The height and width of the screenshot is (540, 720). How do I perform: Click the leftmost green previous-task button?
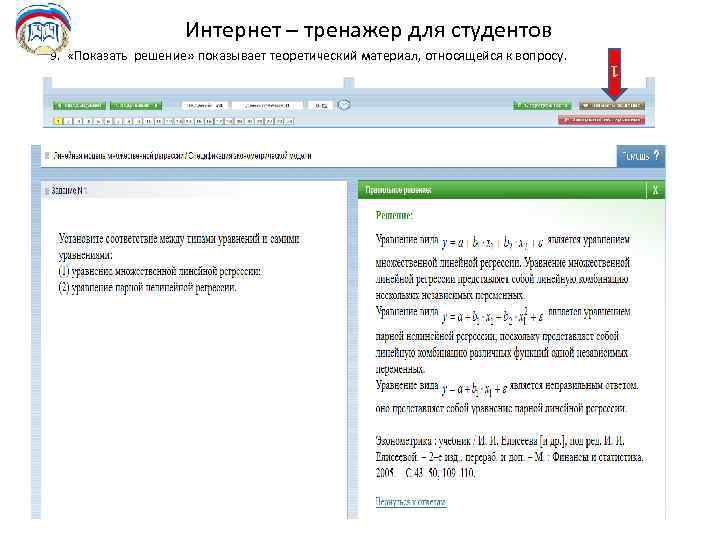click(79, 106)
